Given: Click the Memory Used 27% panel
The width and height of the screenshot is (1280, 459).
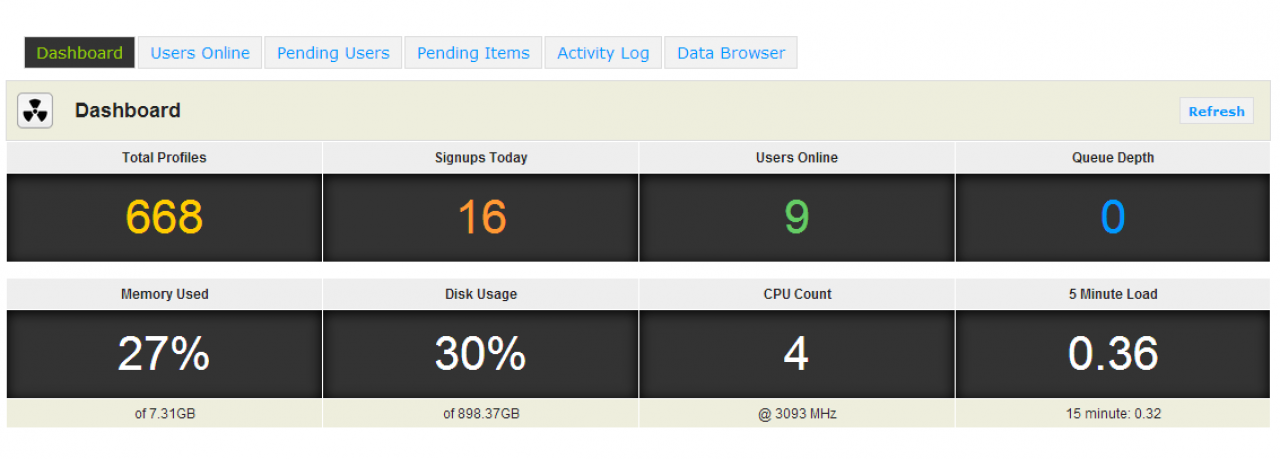Looking at the screenshot, I should tap(164, 354).
